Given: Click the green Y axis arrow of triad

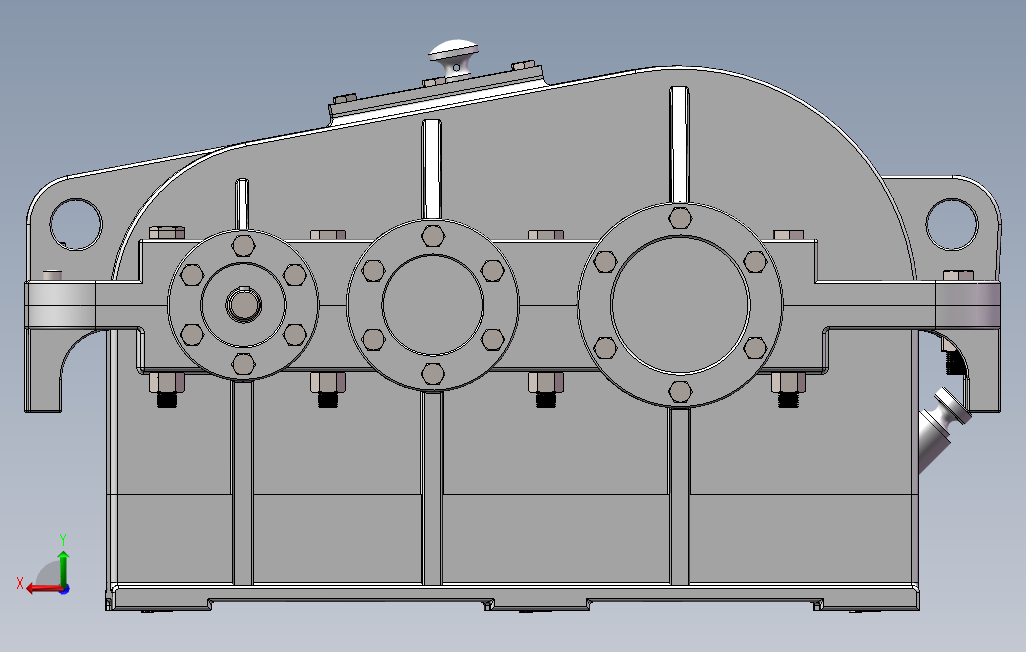Looking at the screenshot, I should tap(63, 570).
